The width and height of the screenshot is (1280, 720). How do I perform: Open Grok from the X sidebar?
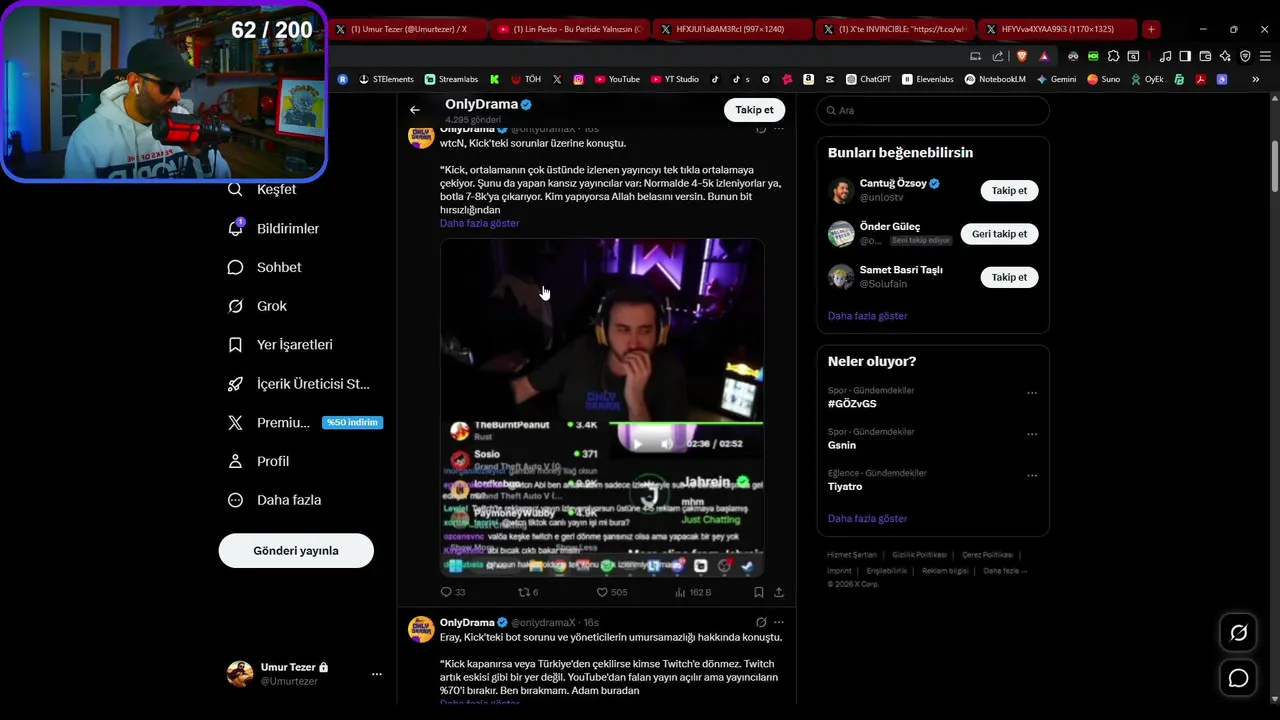point(257,306)
